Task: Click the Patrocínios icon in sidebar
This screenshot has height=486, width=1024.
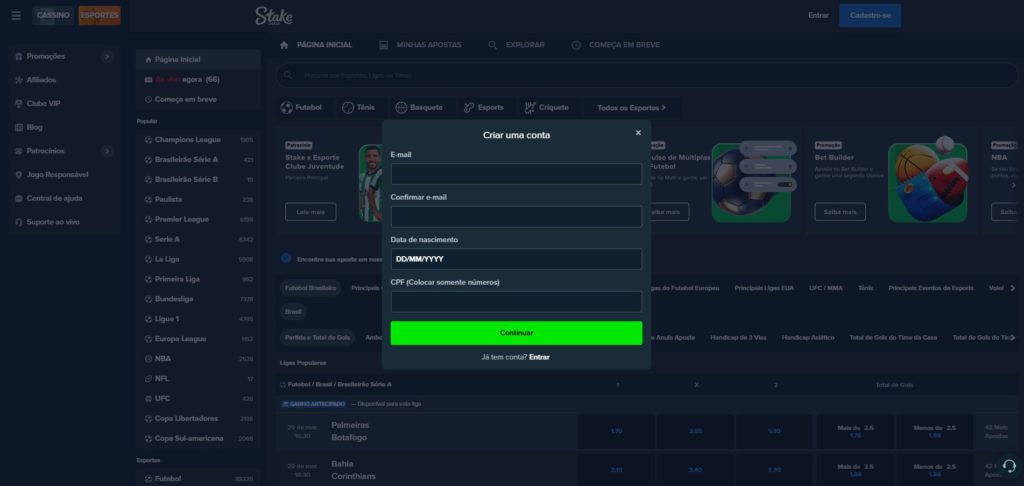Action: pos(19,151)
